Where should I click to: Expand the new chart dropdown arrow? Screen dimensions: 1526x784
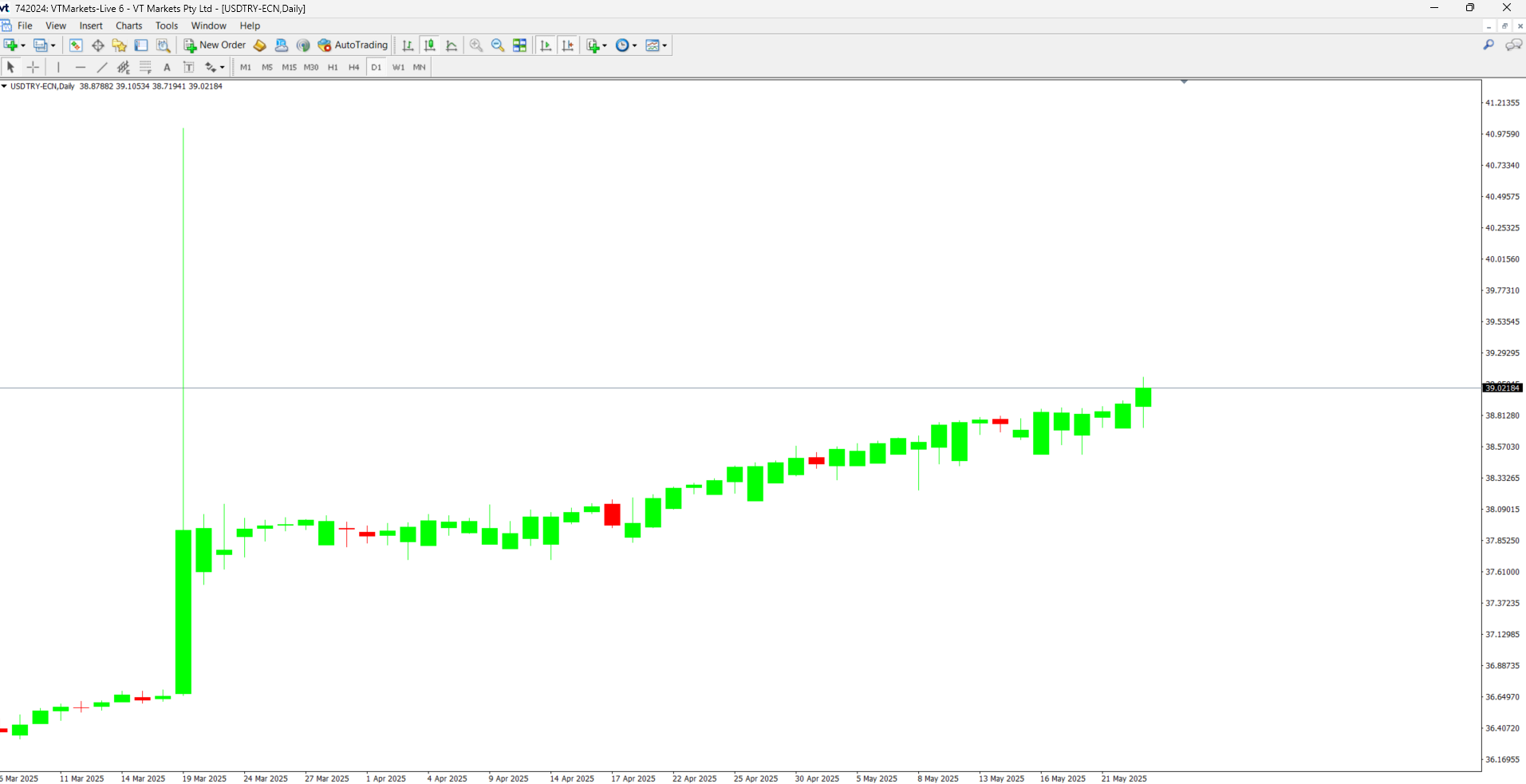point(23,45)
